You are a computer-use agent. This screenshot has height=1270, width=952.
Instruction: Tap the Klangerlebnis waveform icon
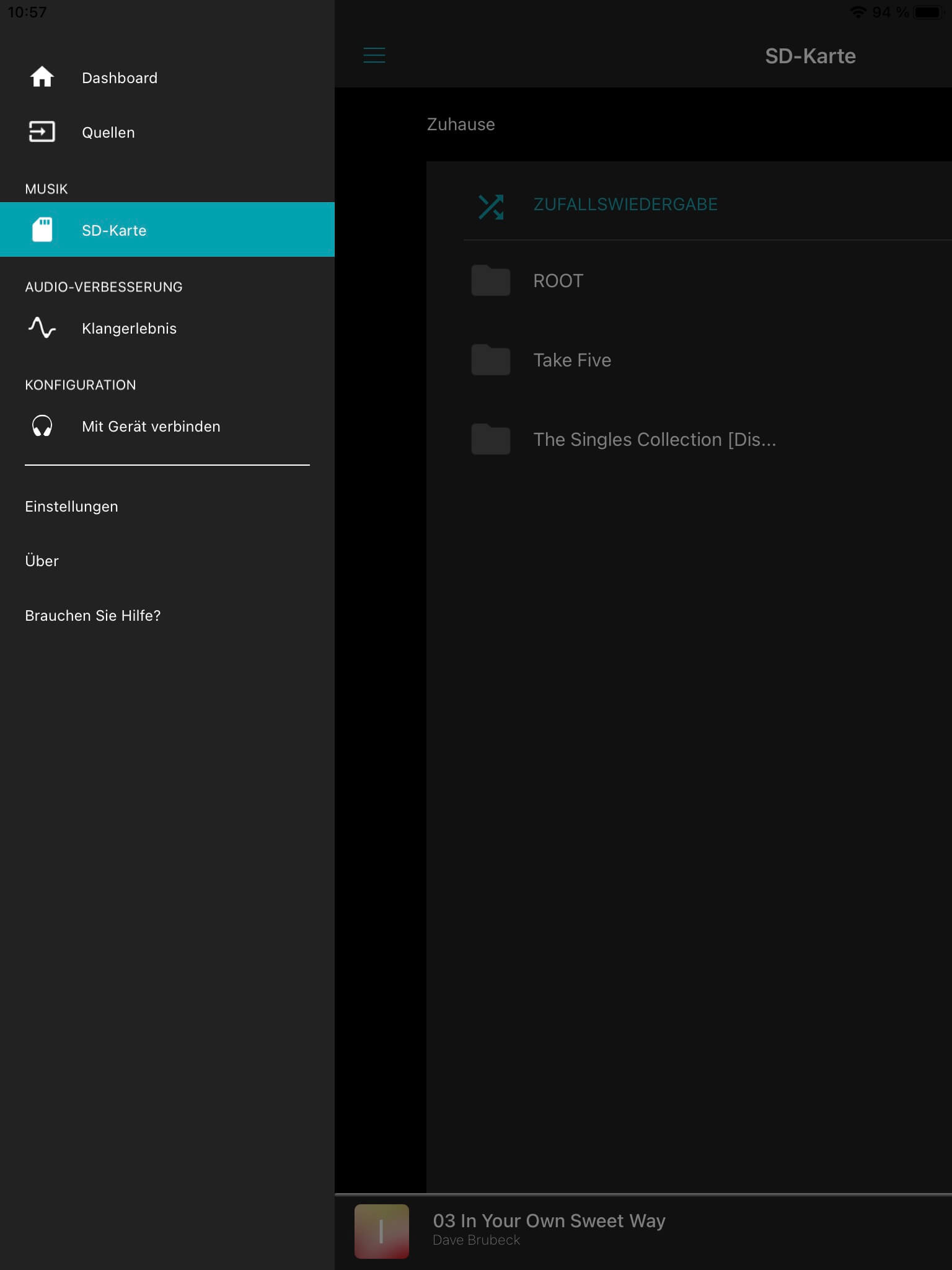click(x=42, y=328)
